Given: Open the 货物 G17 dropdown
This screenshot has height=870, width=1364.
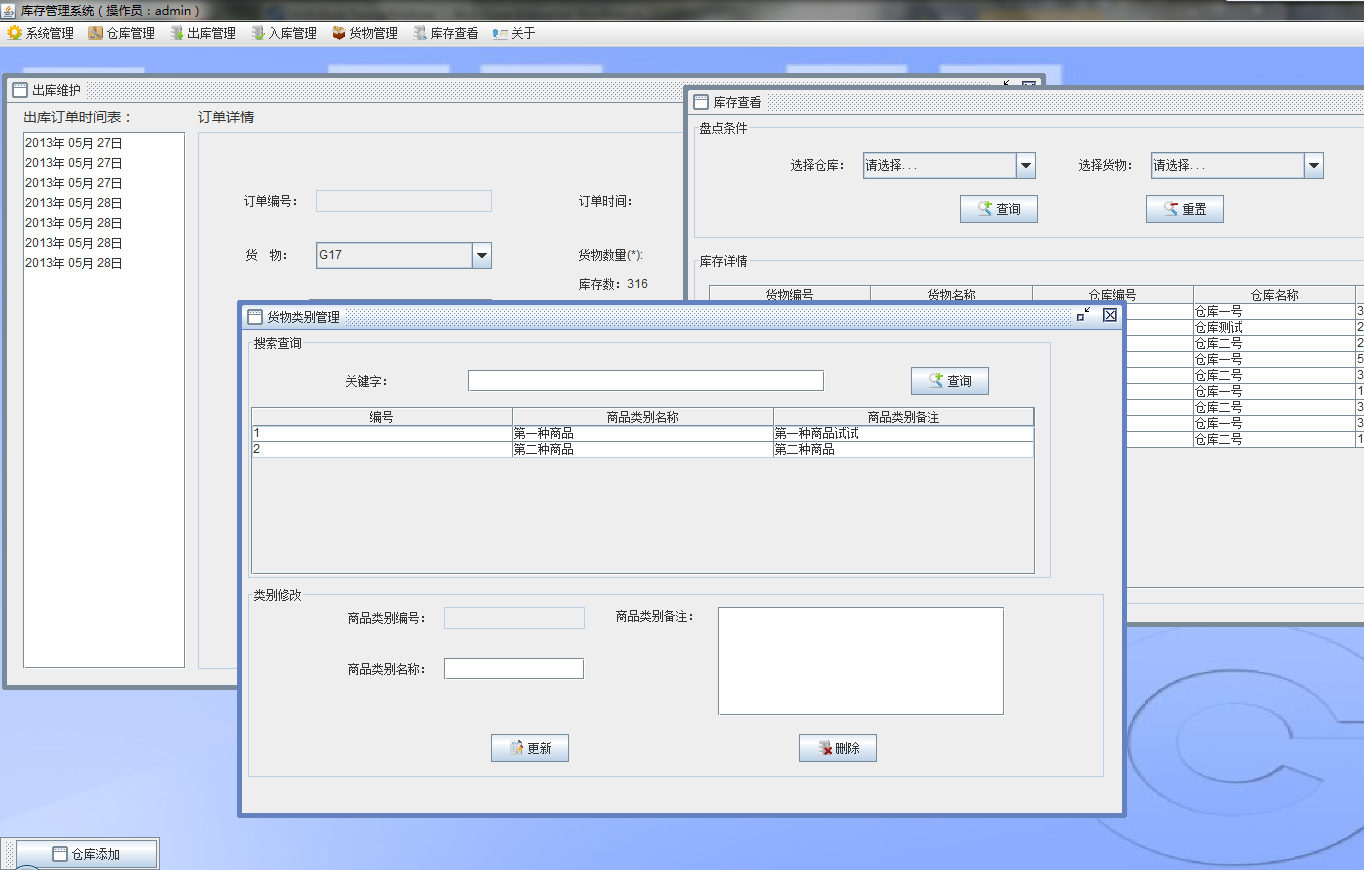Looking at the screenshot, I should (x=481, y=255).
